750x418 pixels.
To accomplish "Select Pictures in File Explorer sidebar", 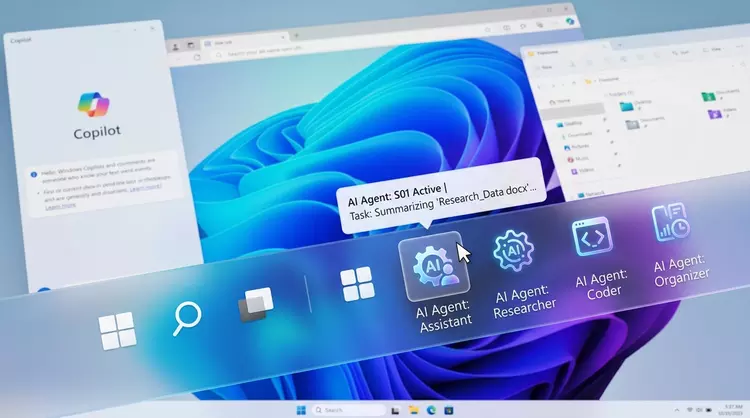I will 577,147.
